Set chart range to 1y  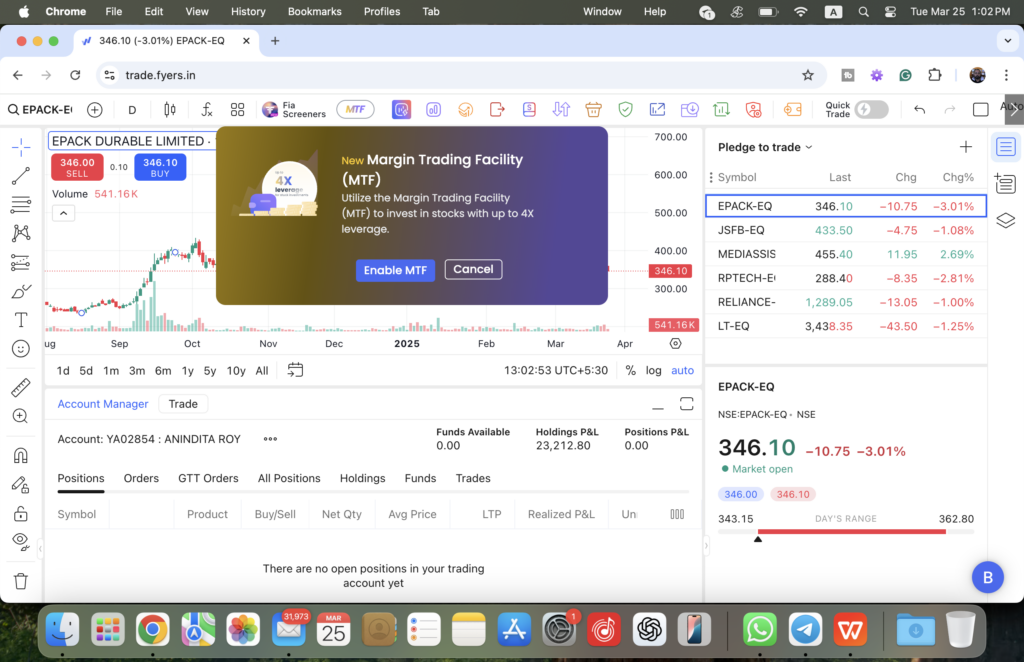tap(187, 371)
